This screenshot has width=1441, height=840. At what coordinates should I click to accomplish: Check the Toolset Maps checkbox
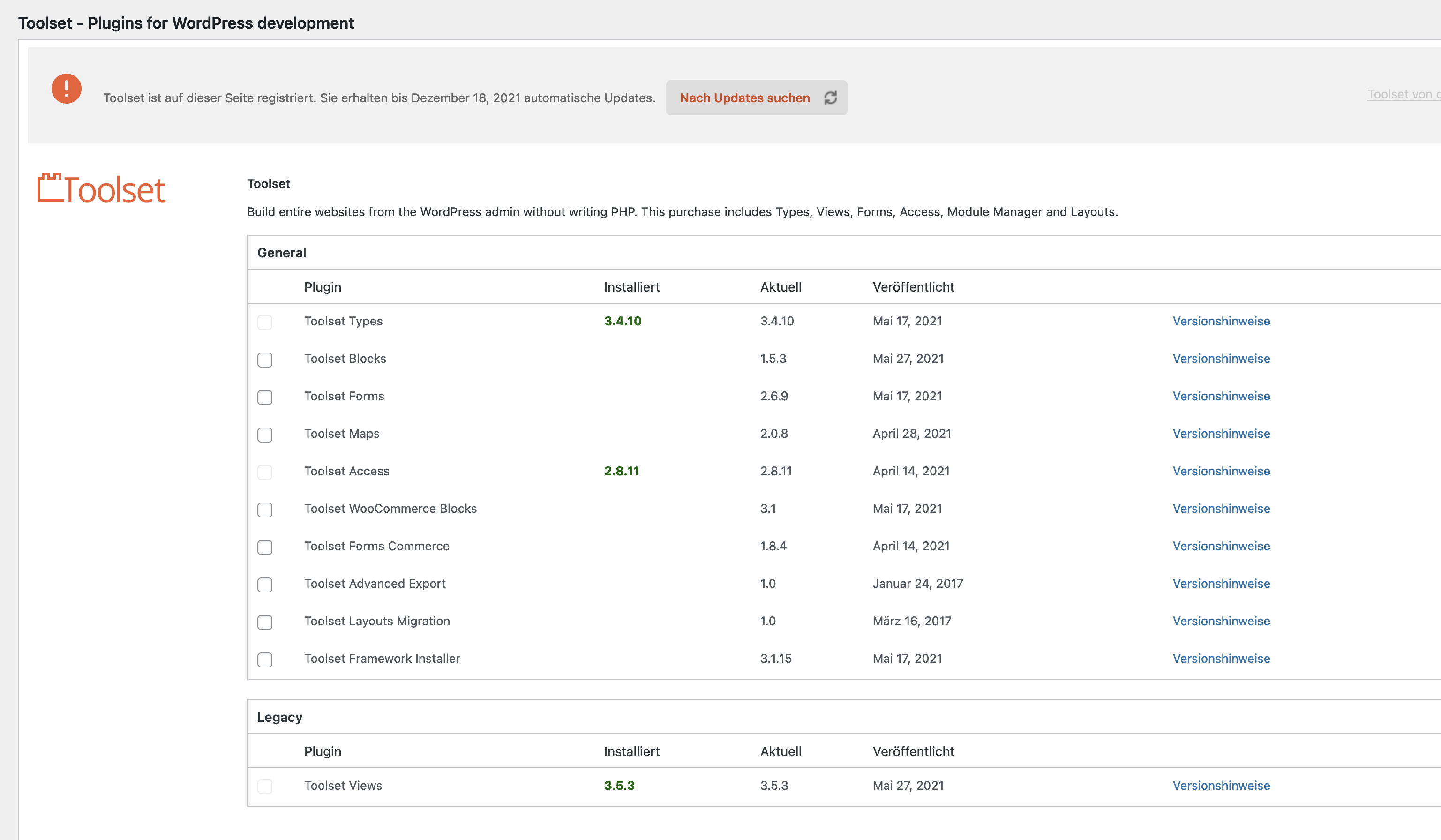click(x=265, y=435)
